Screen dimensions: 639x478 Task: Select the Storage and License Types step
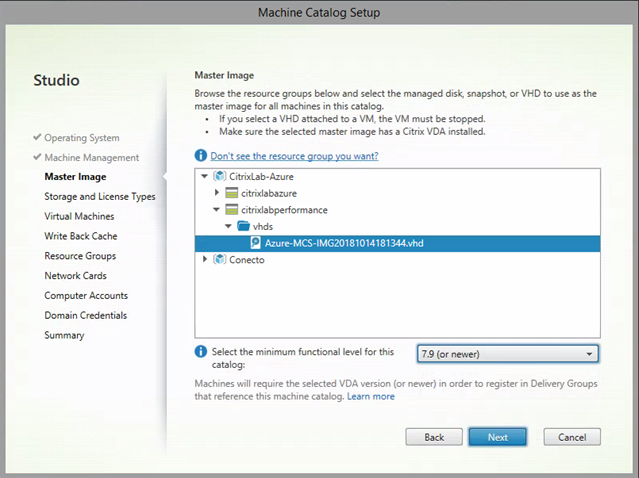click(100, 196)
